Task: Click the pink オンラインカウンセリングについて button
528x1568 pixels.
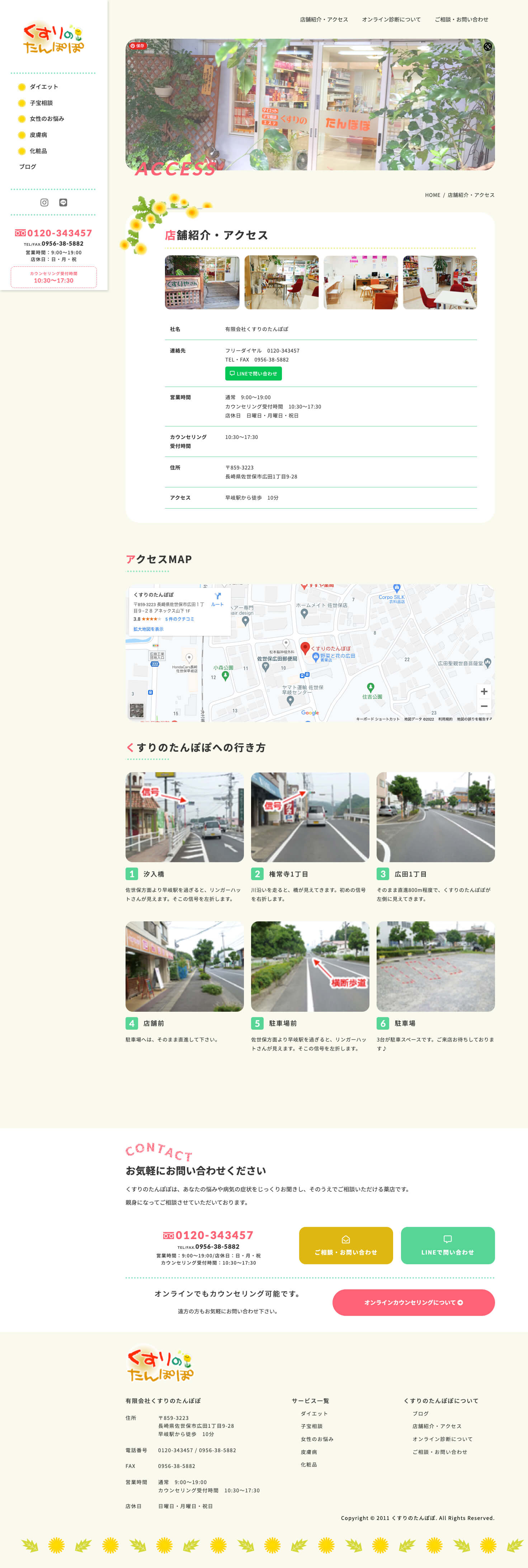Action: (x=414, y=1302)
